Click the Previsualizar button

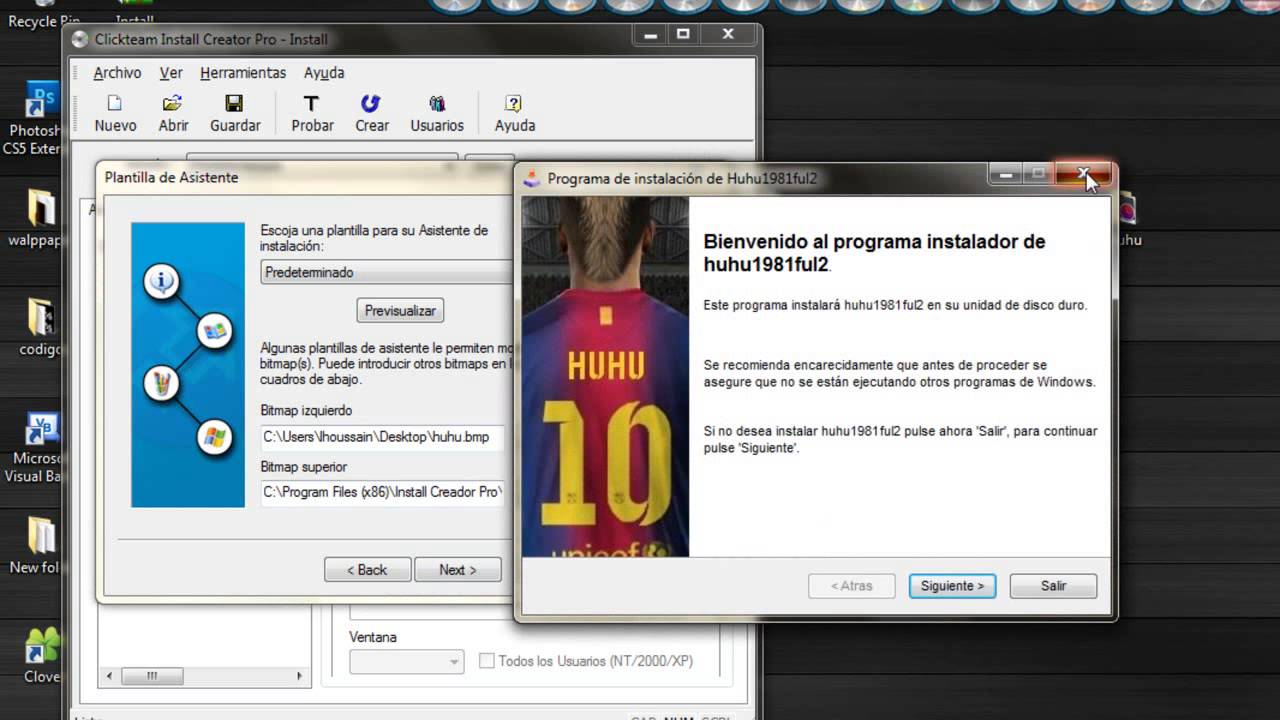(x=400, y=311)
